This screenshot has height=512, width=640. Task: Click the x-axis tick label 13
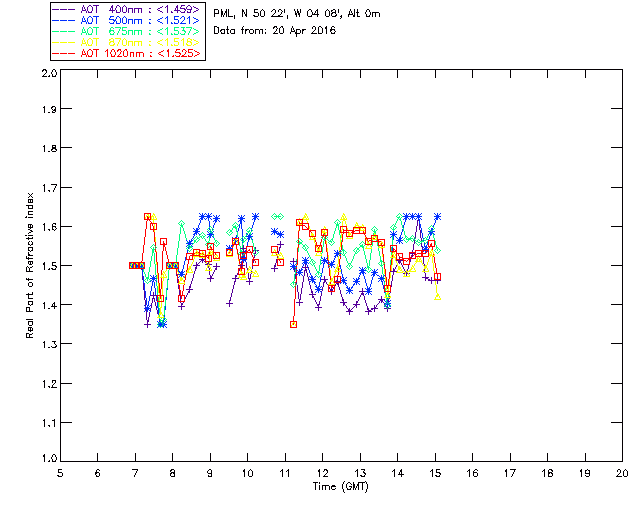360,473
